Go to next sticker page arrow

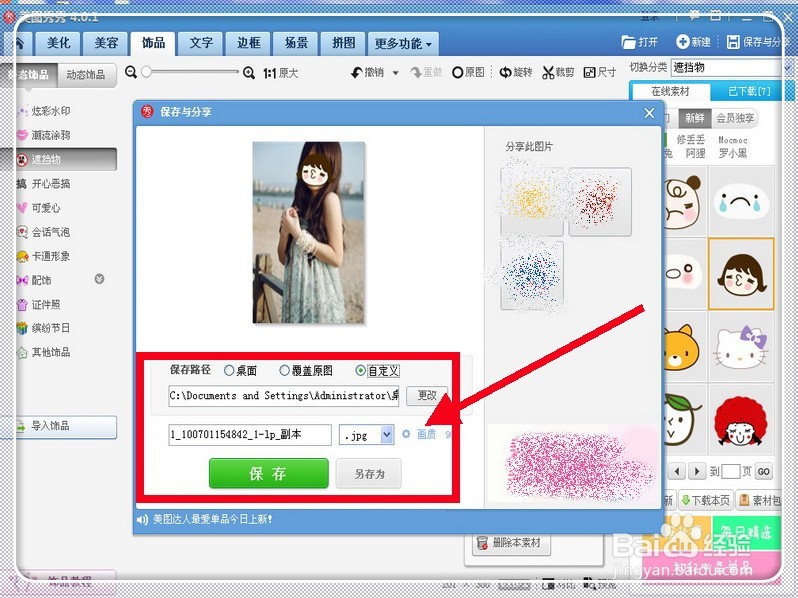pyautogui.click(x=697, y=471)
